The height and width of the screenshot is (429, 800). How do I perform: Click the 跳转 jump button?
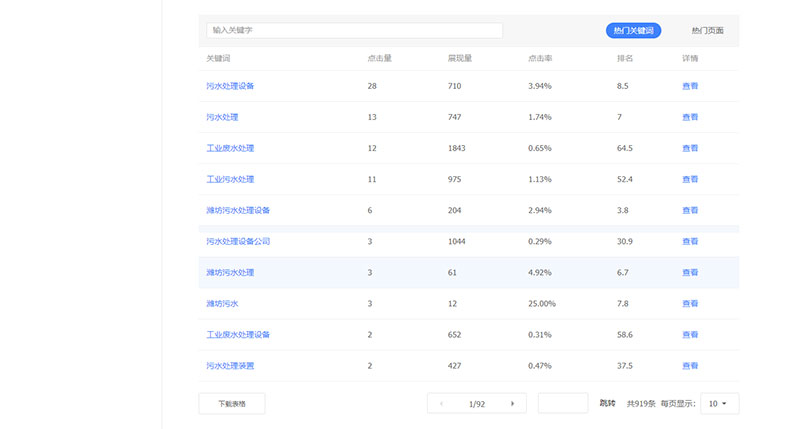click(x=607, y=404)
